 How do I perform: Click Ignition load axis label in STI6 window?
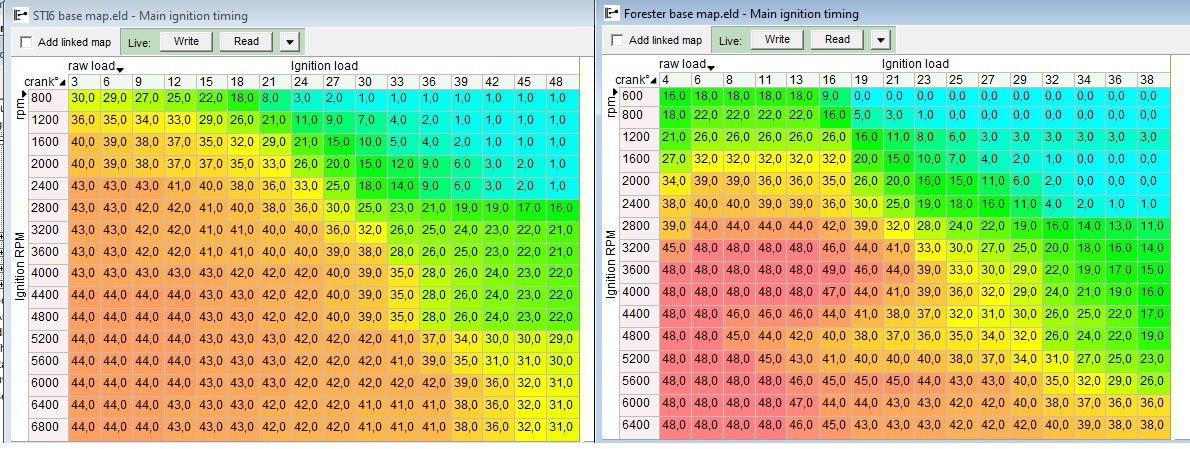[324, 66]
